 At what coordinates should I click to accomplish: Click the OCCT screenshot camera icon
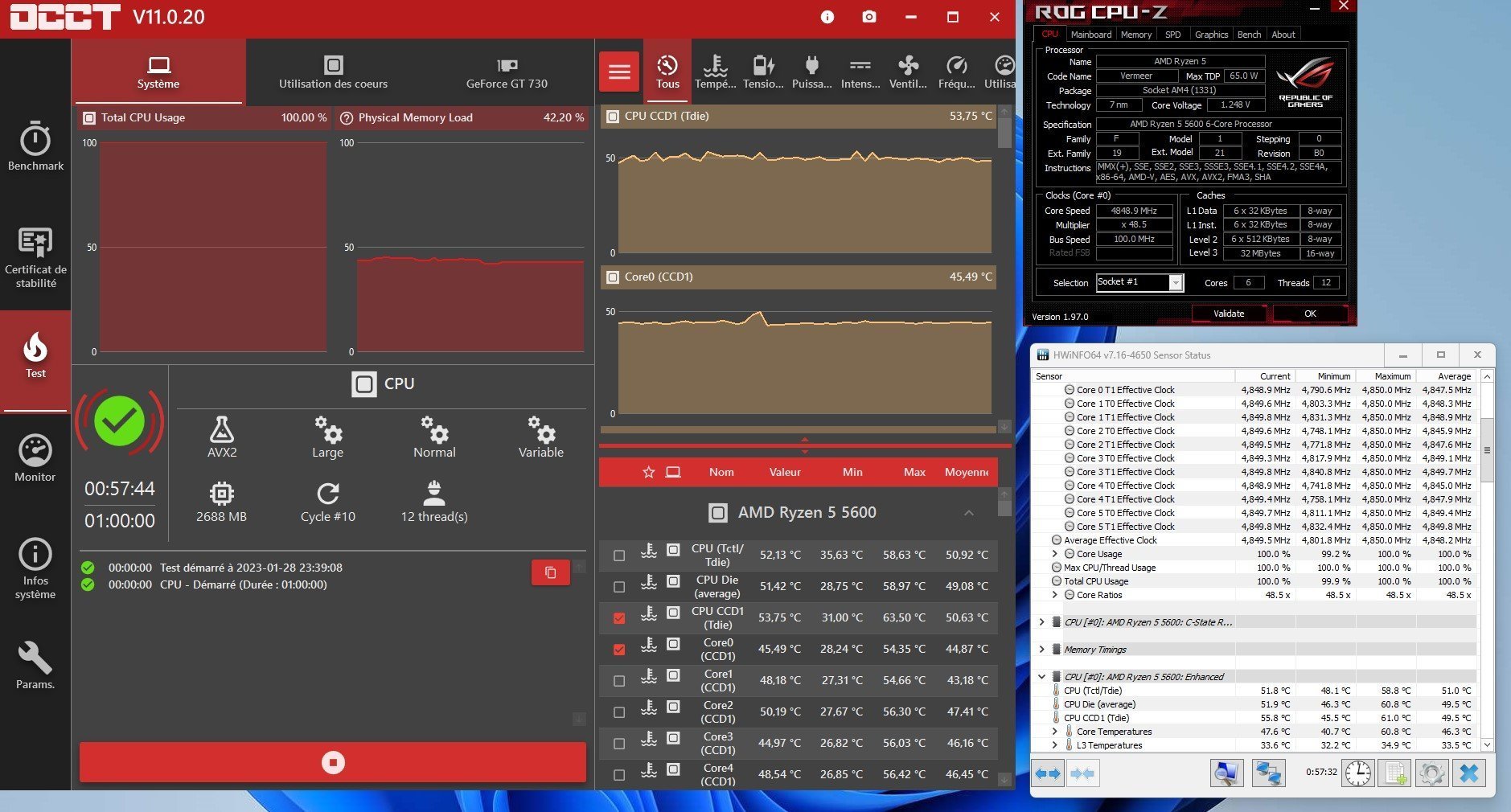coord(868,17)
